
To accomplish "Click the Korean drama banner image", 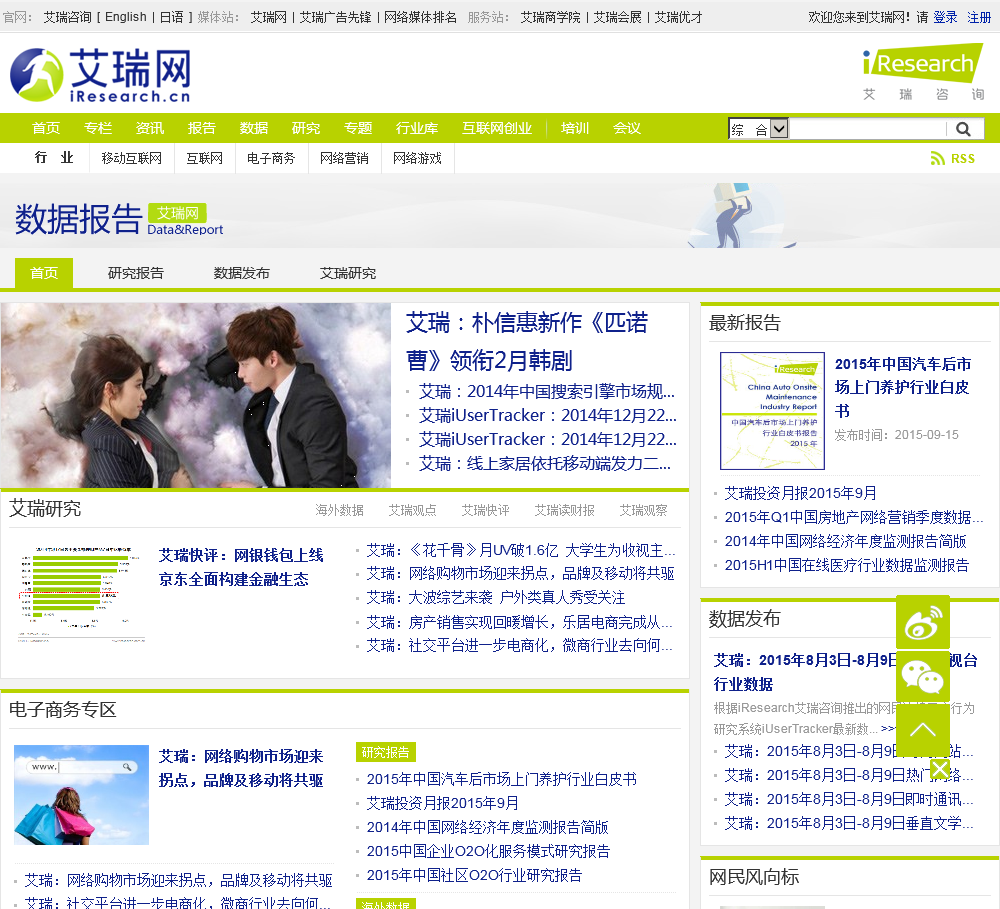I will 196,395.
